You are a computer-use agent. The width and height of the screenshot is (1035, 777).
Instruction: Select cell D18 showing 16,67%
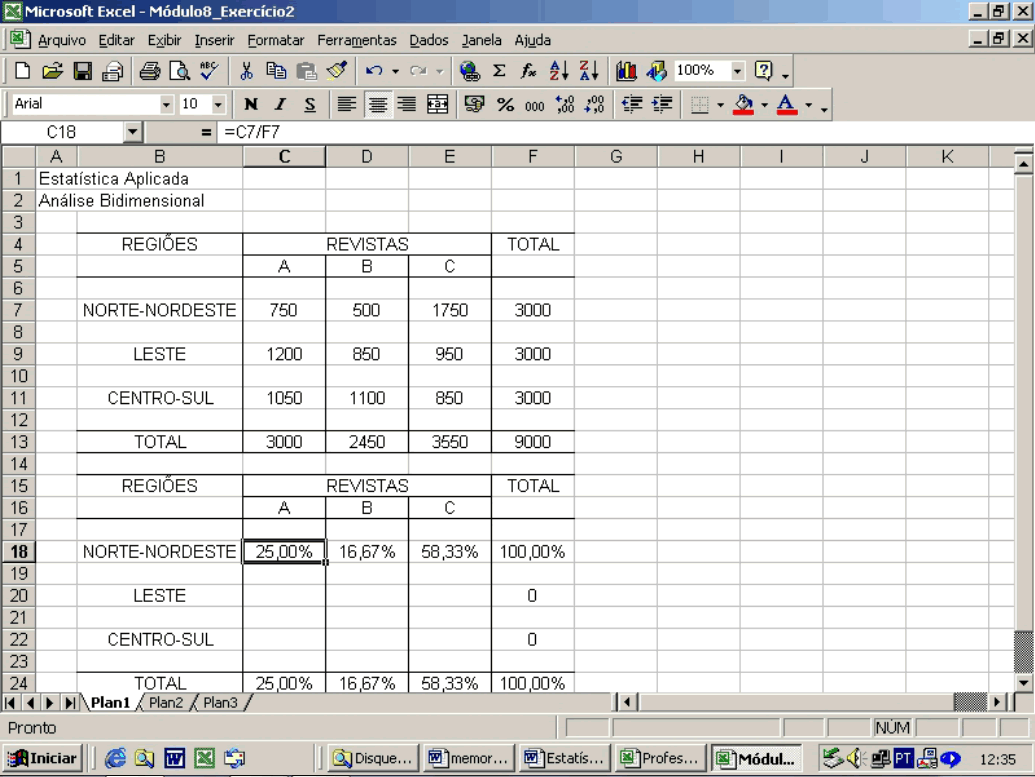tap(367, 552)
